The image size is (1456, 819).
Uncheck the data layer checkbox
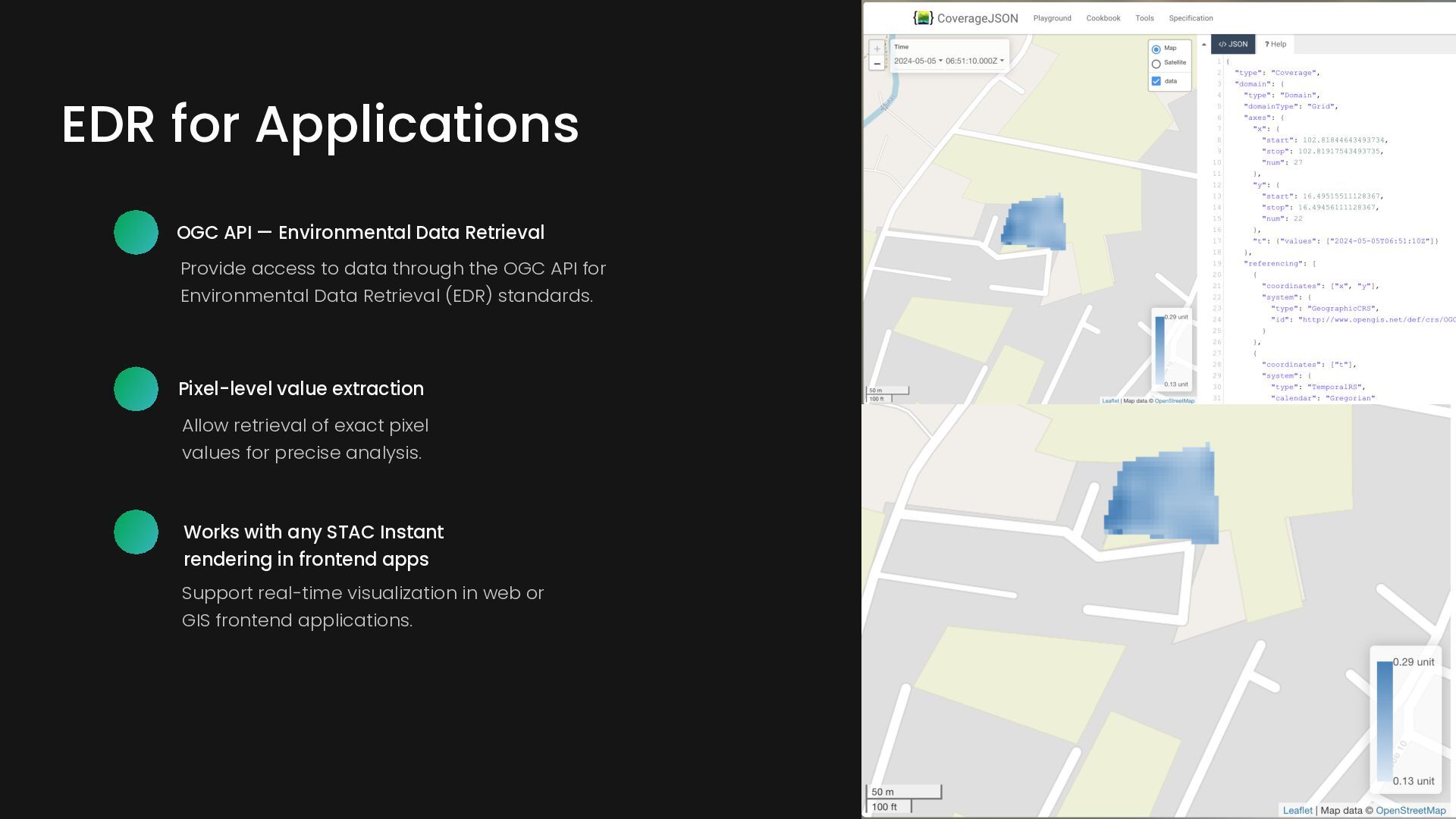(x=1156, y=81)
